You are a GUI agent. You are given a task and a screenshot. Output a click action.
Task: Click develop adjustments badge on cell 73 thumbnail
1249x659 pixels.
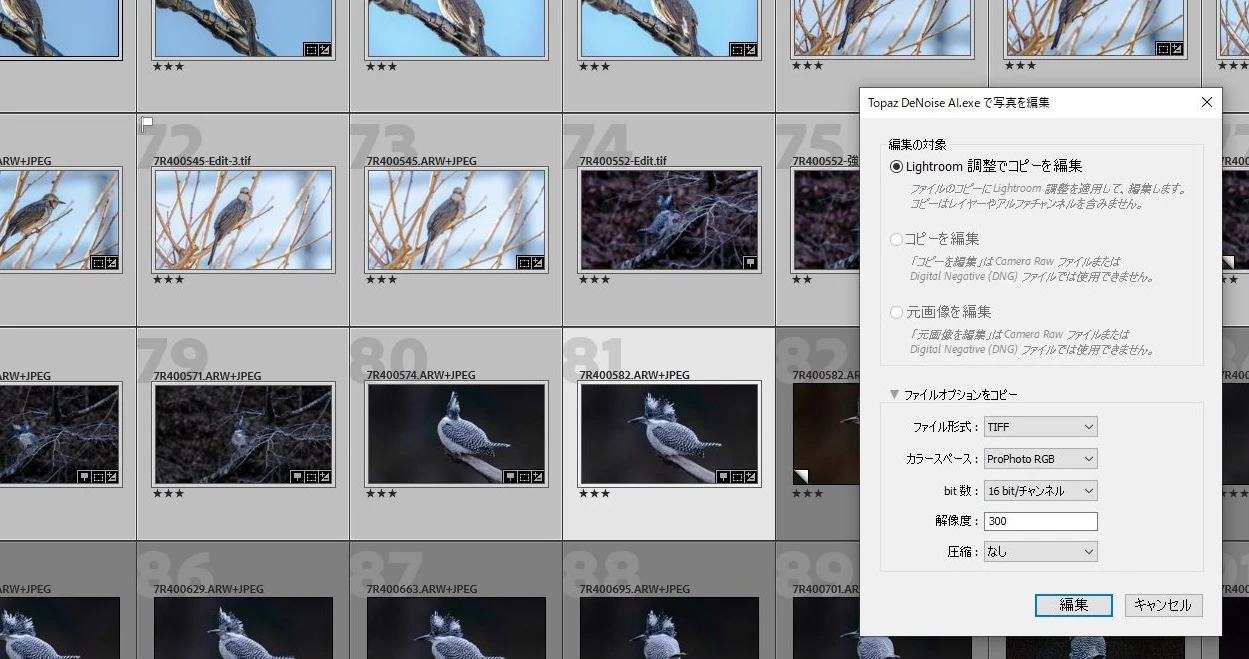click(x=538, y=263)
